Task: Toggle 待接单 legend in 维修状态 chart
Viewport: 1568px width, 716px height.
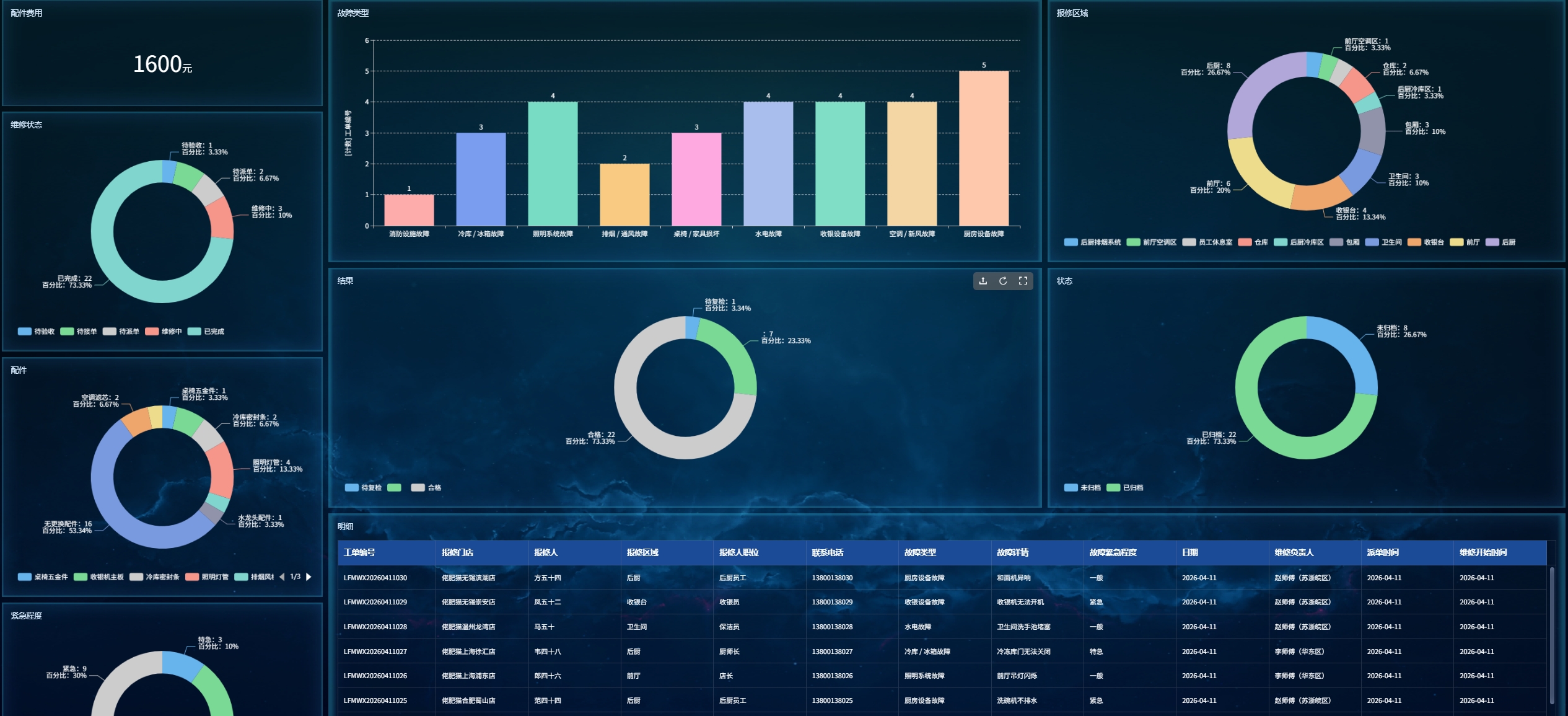Action: [79, 332]
